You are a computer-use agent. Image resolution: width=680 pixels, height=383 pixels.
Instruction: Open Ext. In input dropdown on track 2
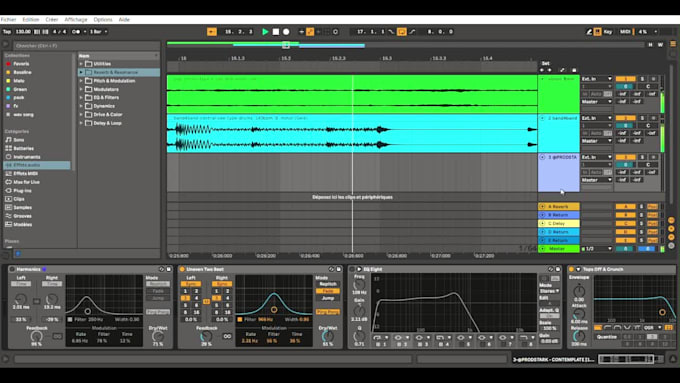[597, 118]
